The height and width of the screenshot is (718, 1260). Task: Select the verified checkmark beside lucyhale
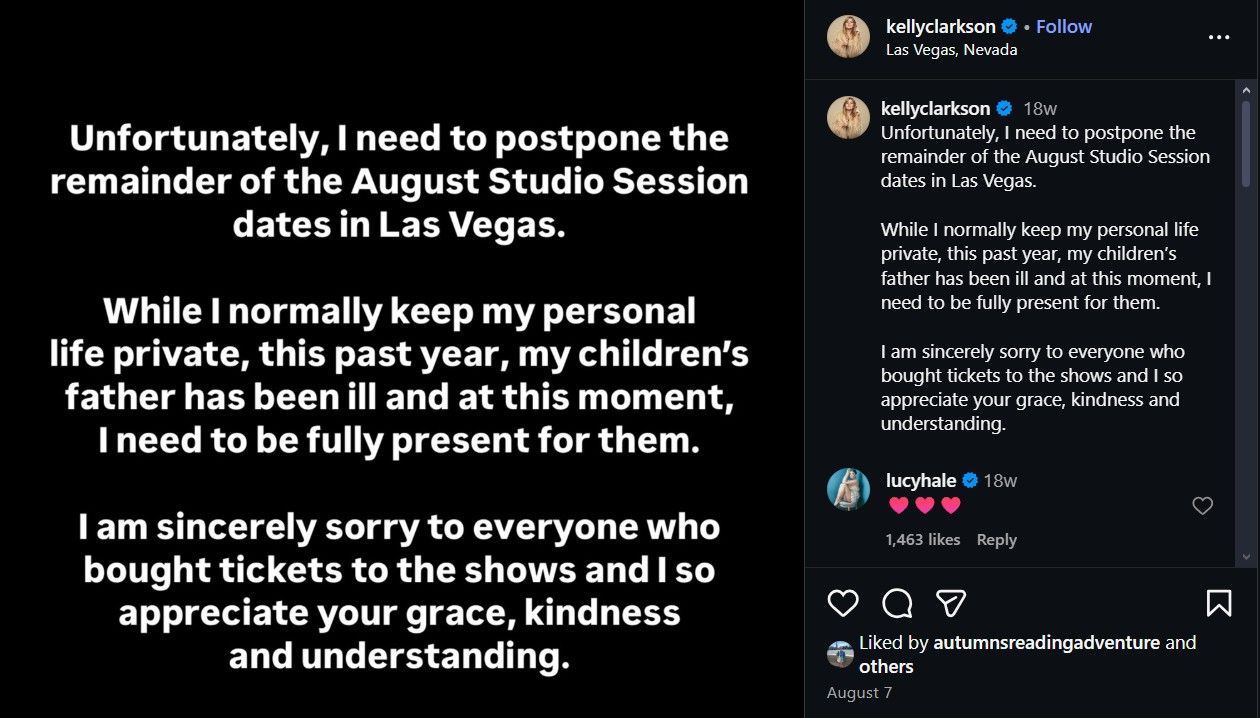pyautogui.click(x=969, y=480)
